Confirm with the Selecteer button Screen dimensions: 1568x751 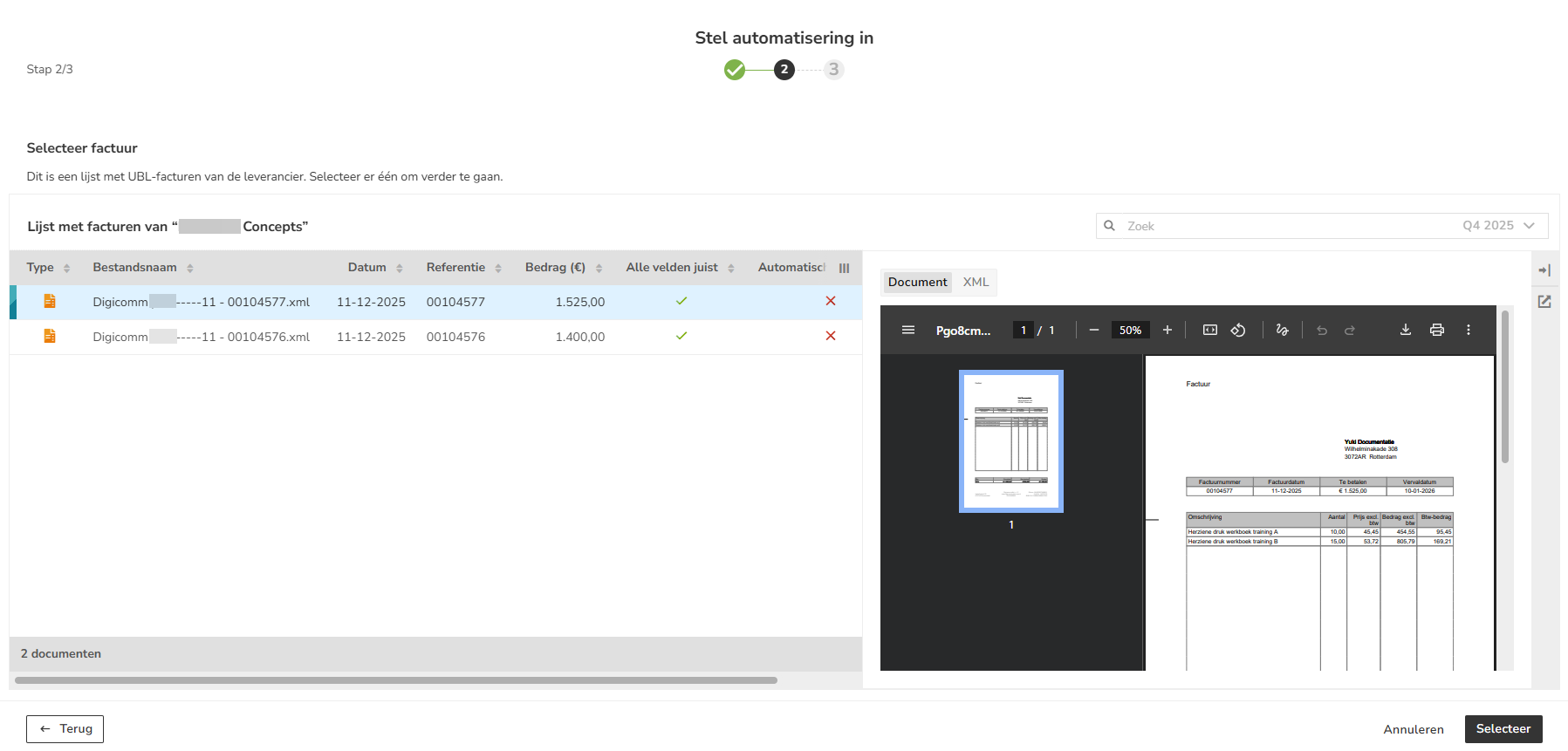click(1503, 729)
